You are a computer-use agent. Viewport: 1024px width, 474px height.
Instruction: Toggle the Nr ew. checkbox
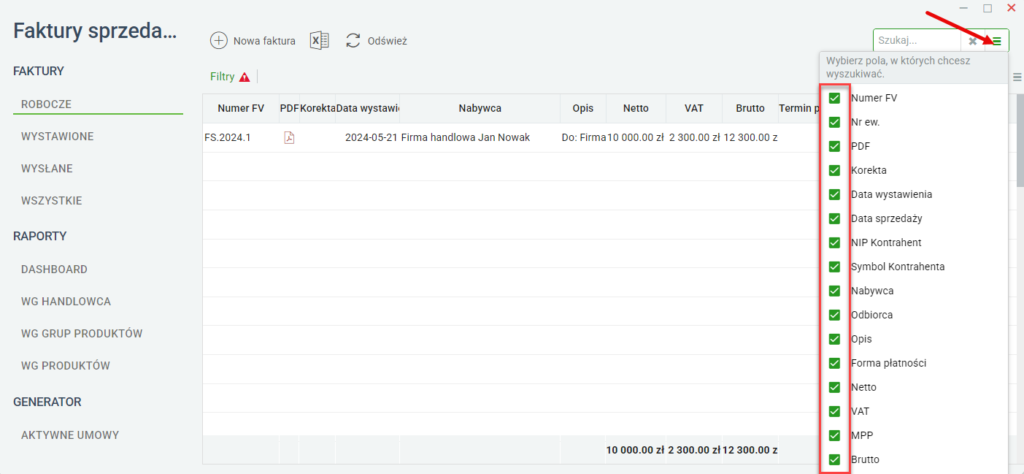tap(834, 122)
